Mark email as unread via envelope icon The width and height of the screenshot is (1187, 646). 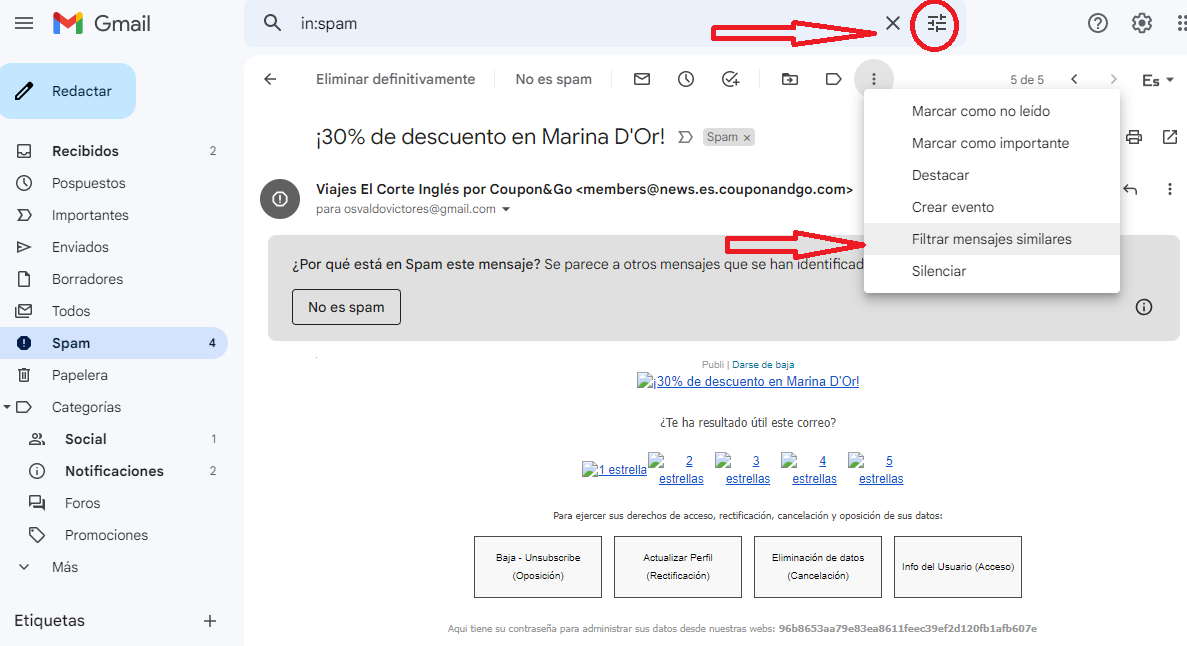(641, 78)
